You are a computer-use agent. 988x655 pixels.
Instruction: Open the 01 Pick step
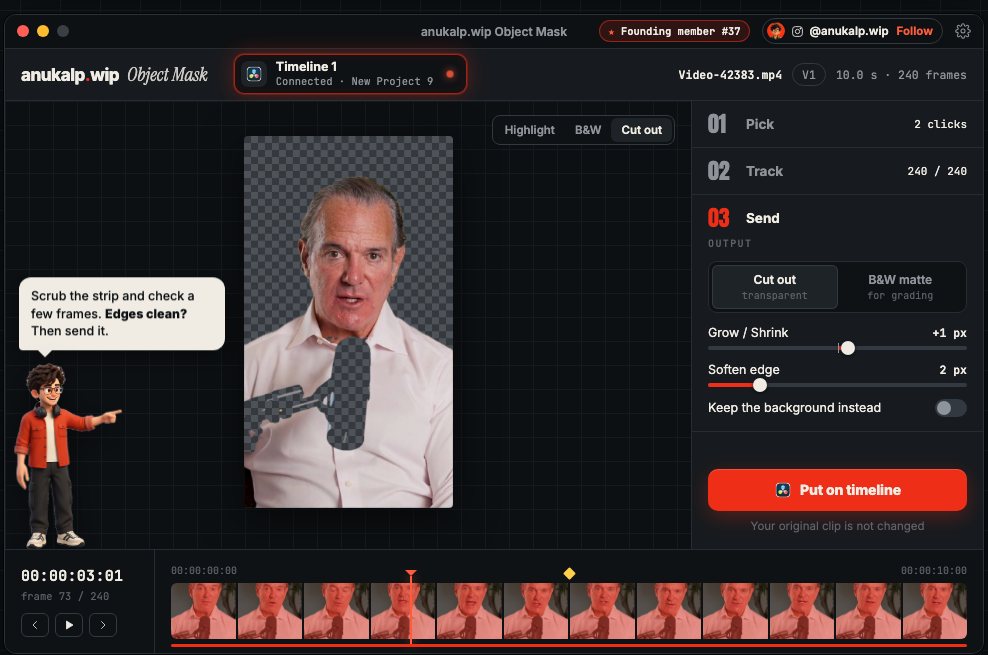pyautogui.click(x=837, y=124)
